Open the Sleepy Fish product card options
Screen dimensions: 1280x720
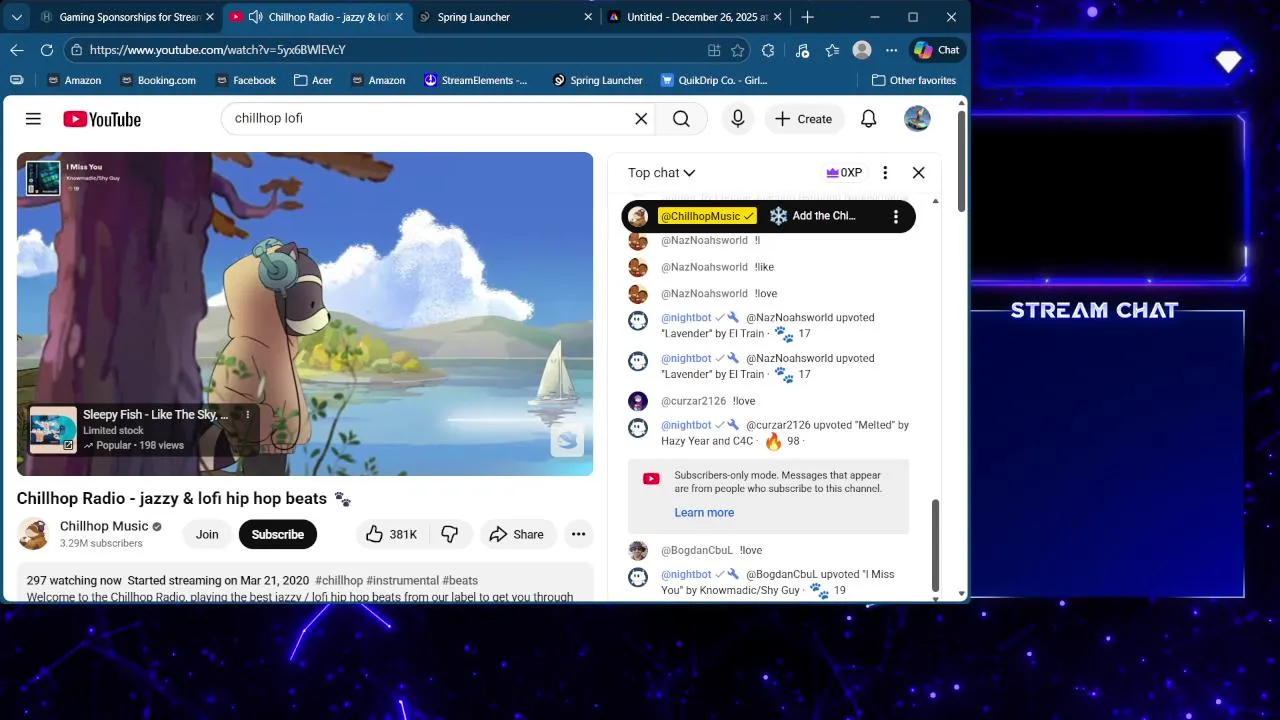pyautogui.click(x=248, y=414)
